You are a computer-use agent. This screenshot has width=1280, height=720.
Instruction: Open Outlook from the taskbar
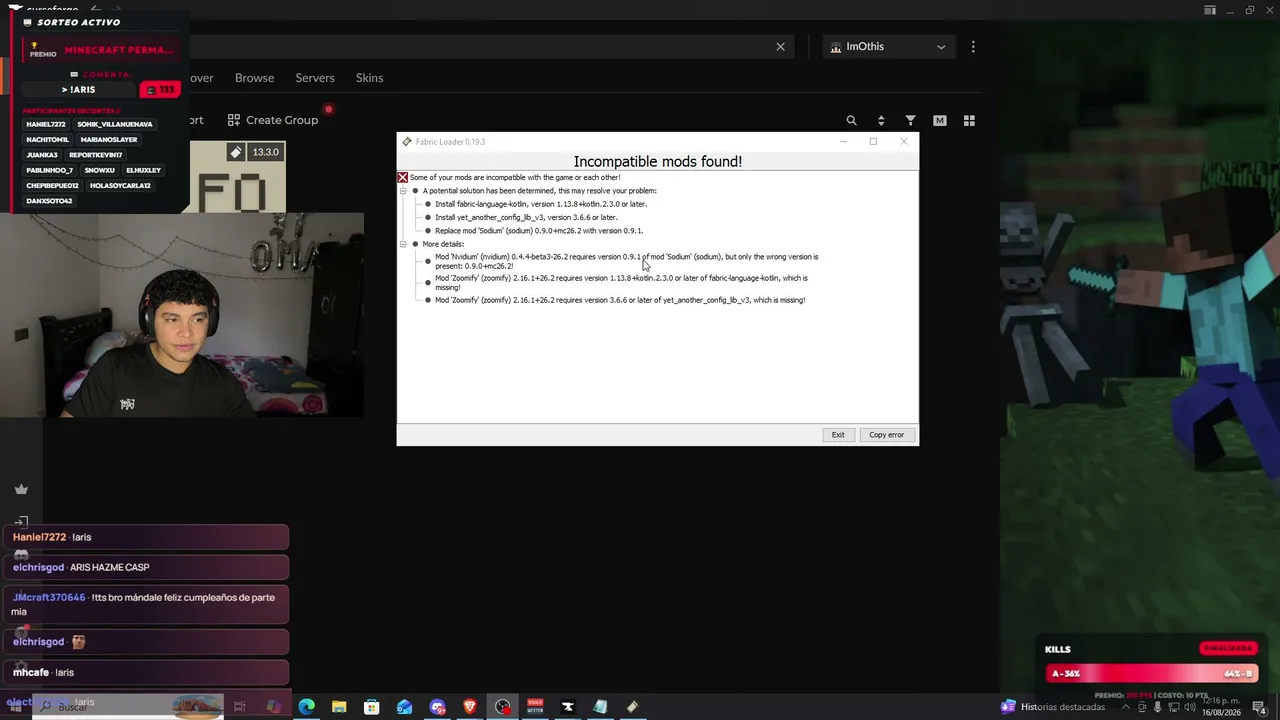click(404, 707)
